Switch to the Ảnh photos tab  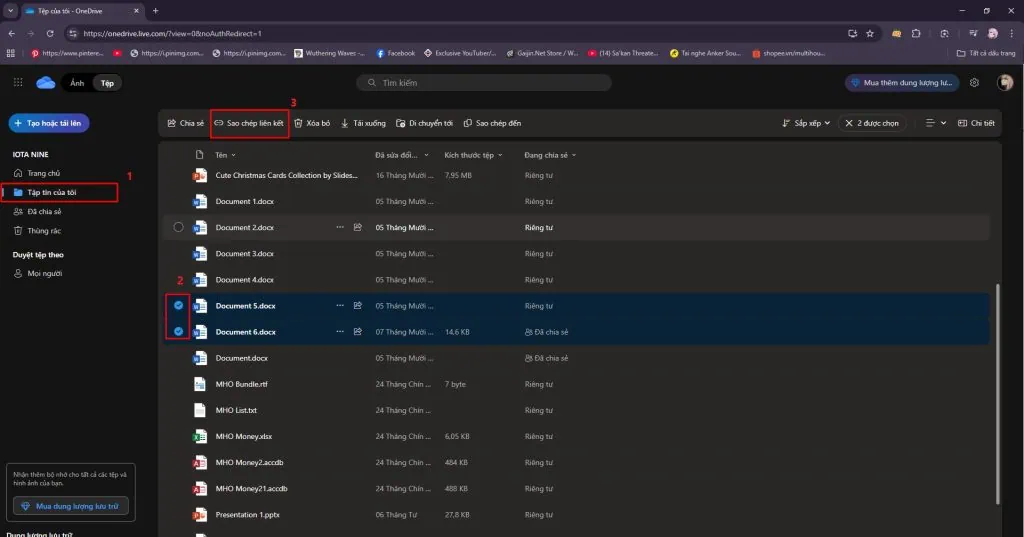tap(77, 83)
